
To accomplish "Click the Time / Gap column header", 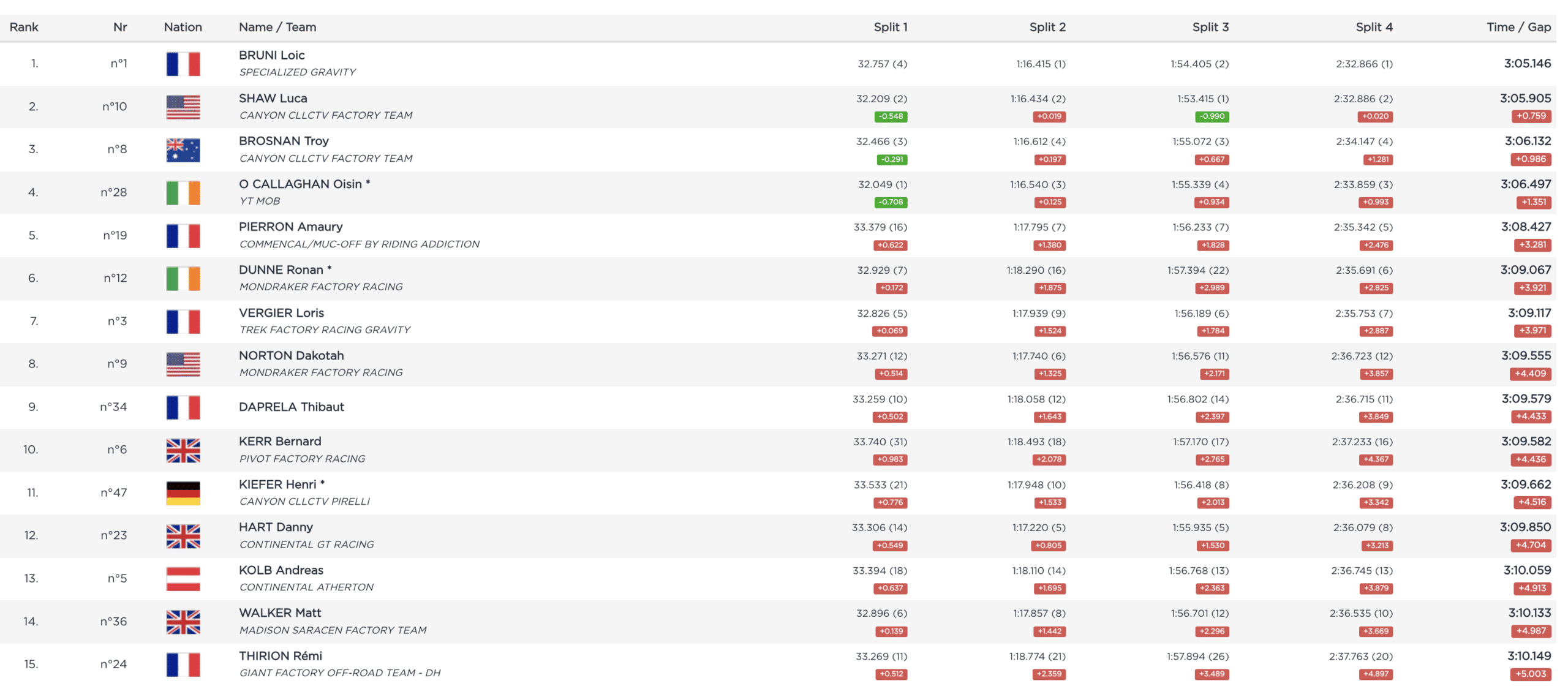I will tap(1518, 27).
